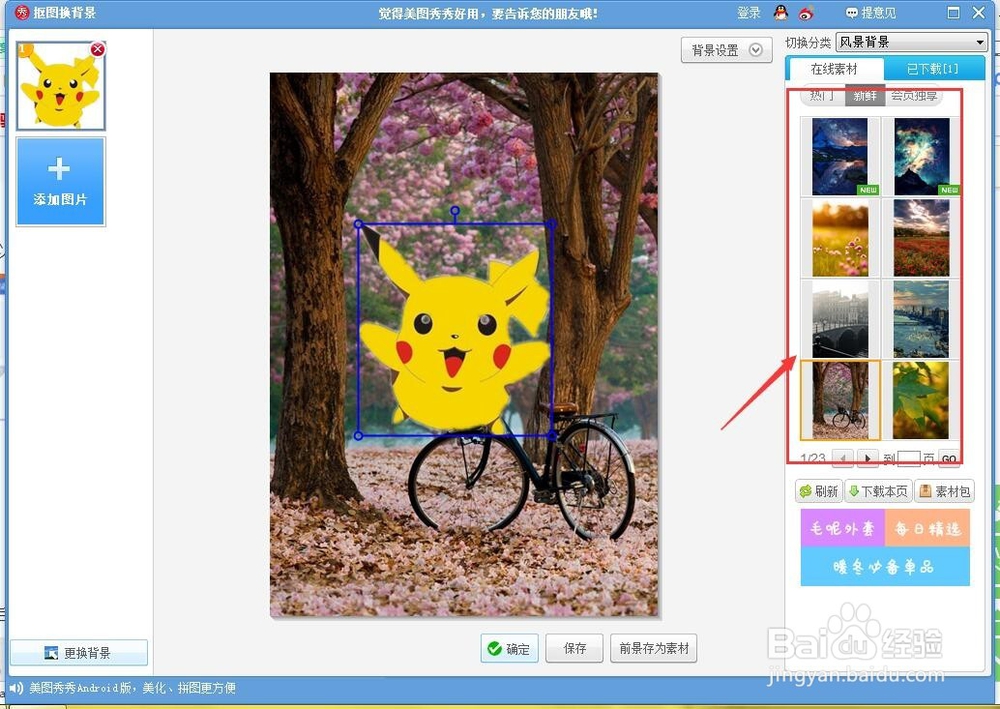Click the 添加图片 add image button
The image size is (1000, 709).
[x=61, y=182]
